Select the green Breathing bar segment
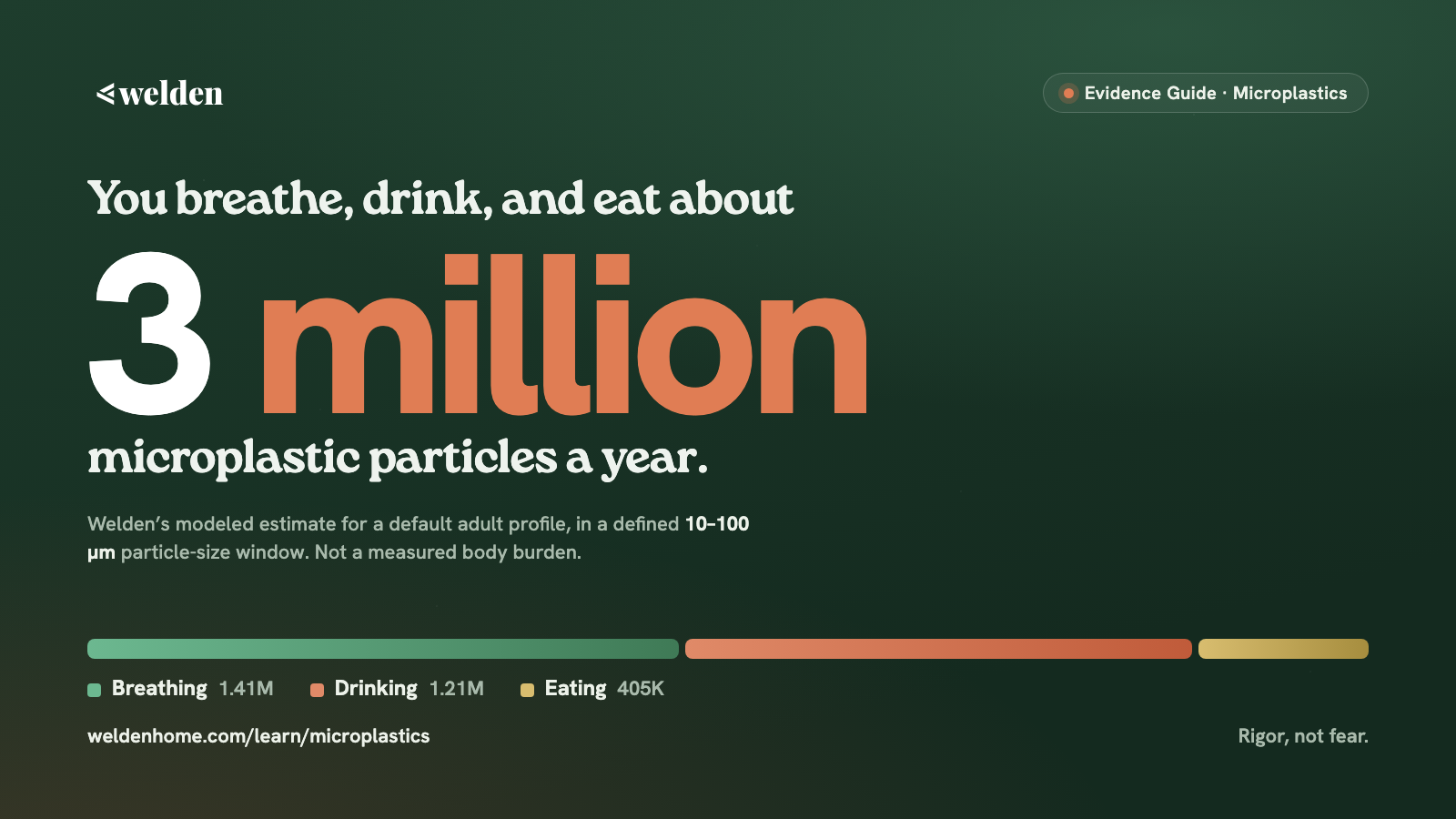The width and height of the screenshot is (1456, 819). [x=383, y=649]
